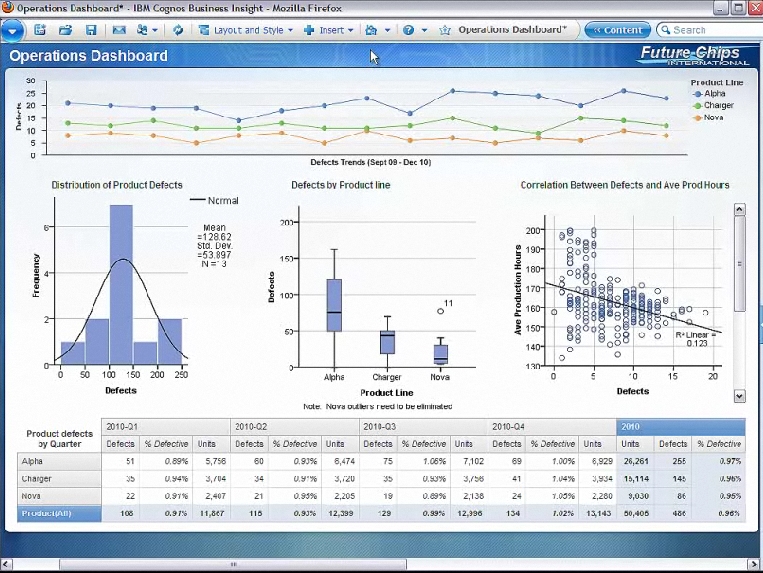Open the collaborate dropdown arrow
763x573 pixels.
tap(155, 30)
